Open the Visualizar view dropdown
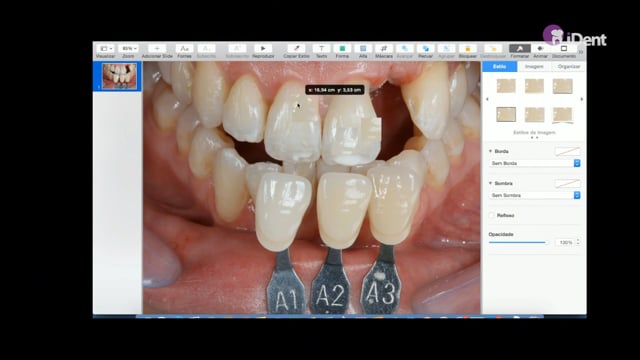Viewport: 640px width, 360px height. click(x=106, y=49)
